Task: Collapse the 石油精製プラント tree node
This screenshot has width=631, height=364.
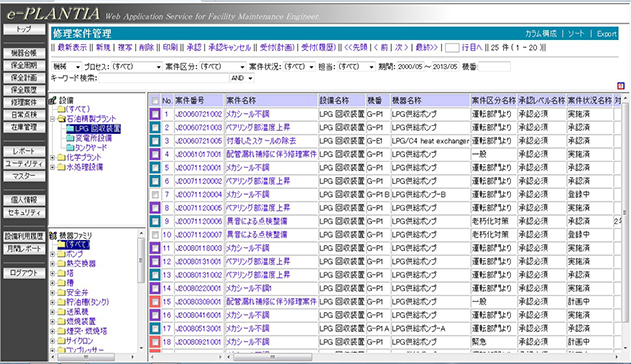Action: pos(52,119)
